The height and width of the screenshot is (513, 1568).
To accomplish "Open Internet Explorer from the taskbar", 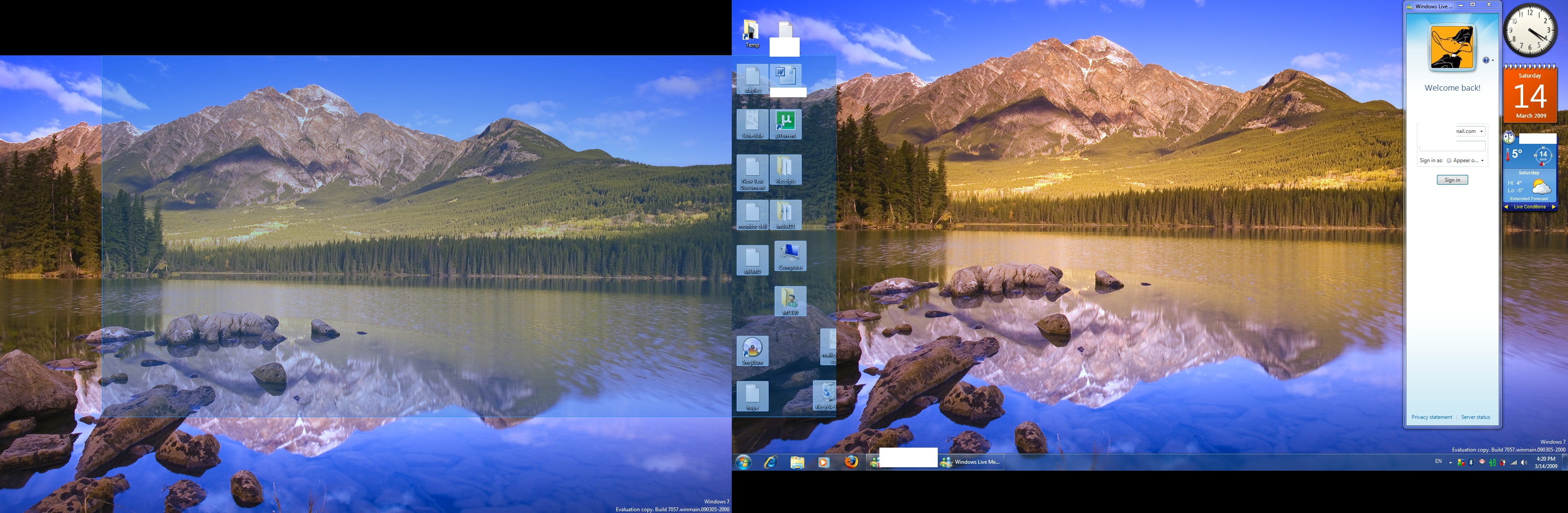I will tap(770, 462).
